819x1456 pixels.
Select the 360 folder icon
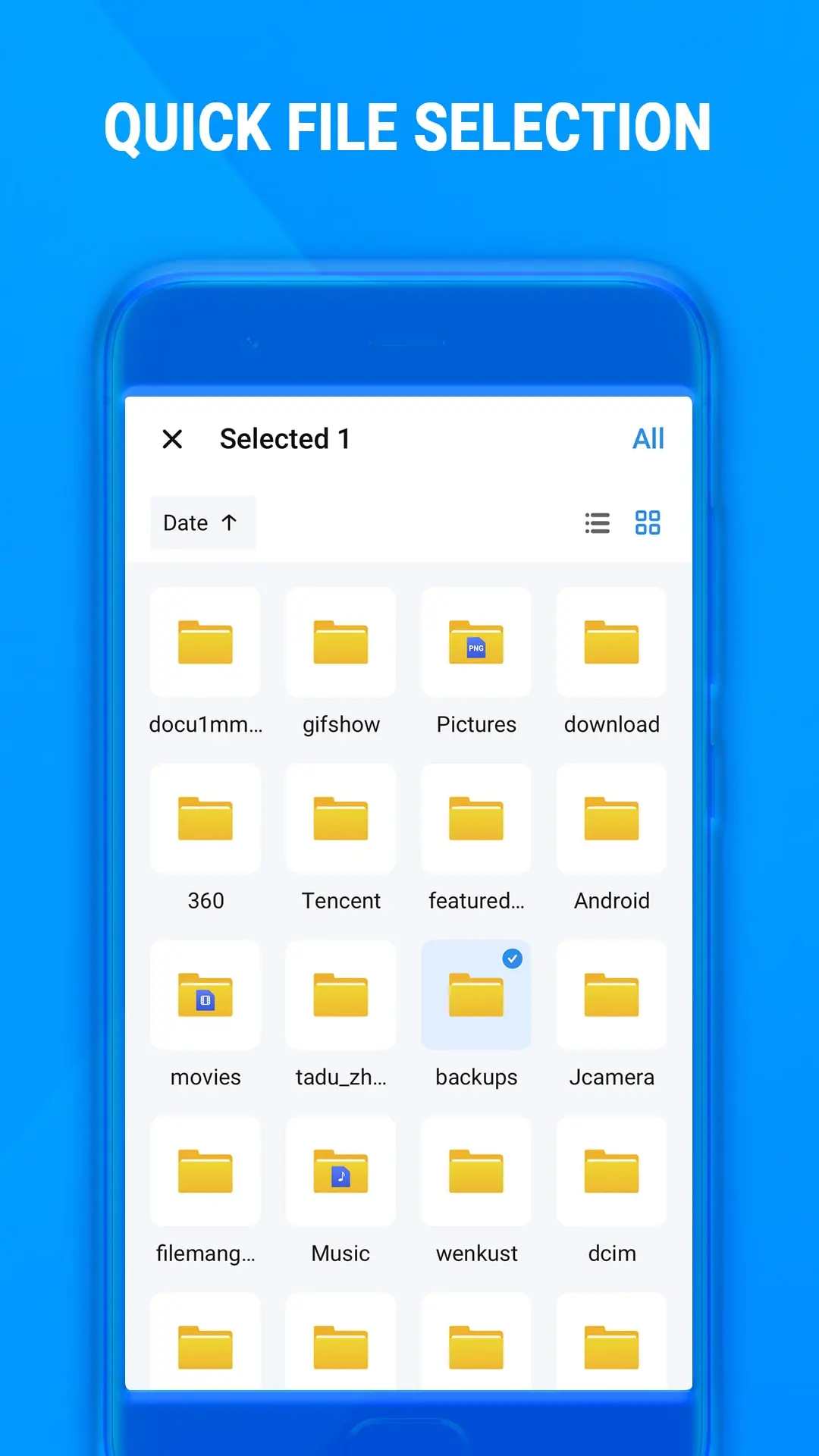[206, 819]
